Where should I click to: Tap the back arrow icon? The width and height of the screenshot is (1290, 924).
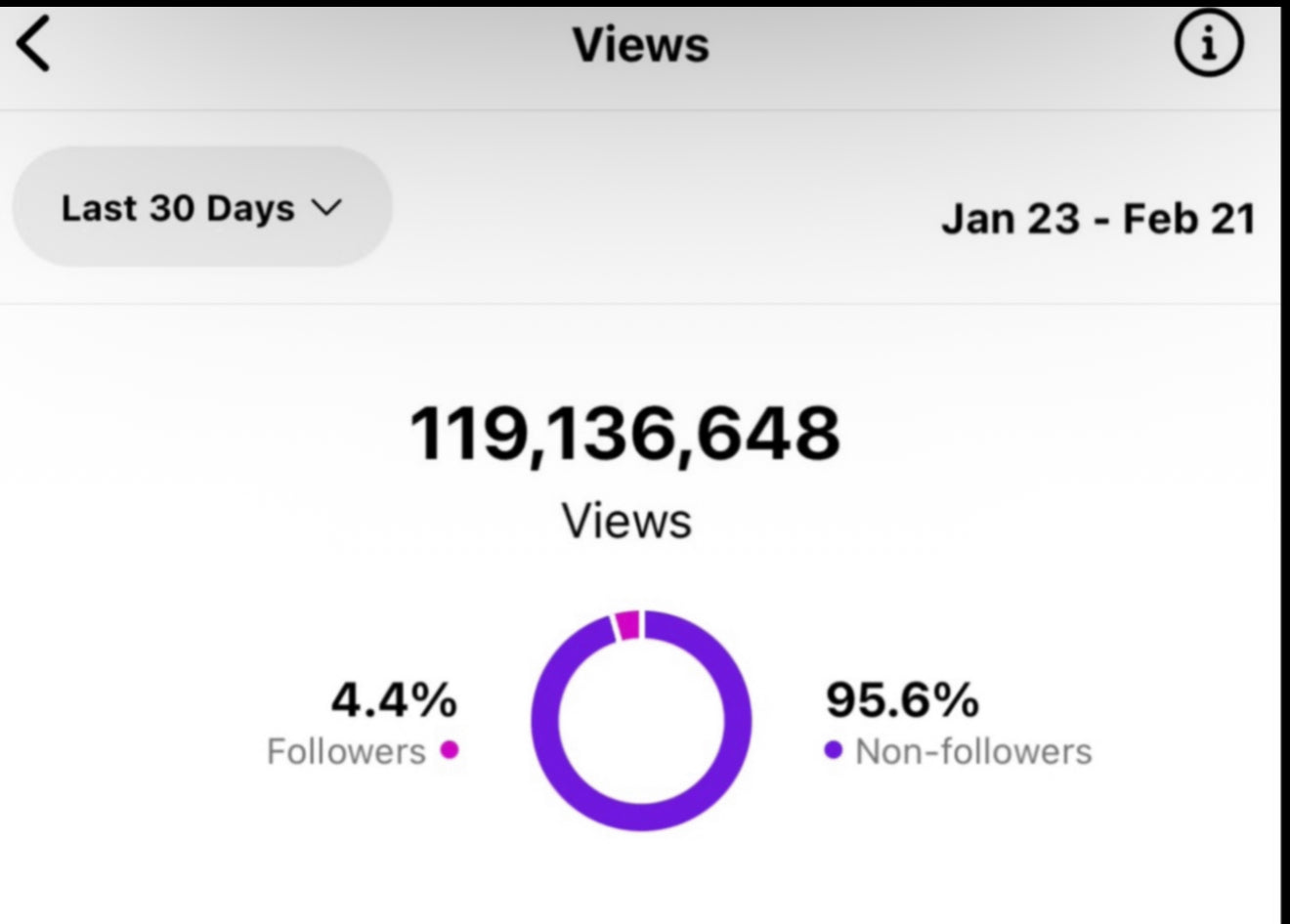[35, 45]
